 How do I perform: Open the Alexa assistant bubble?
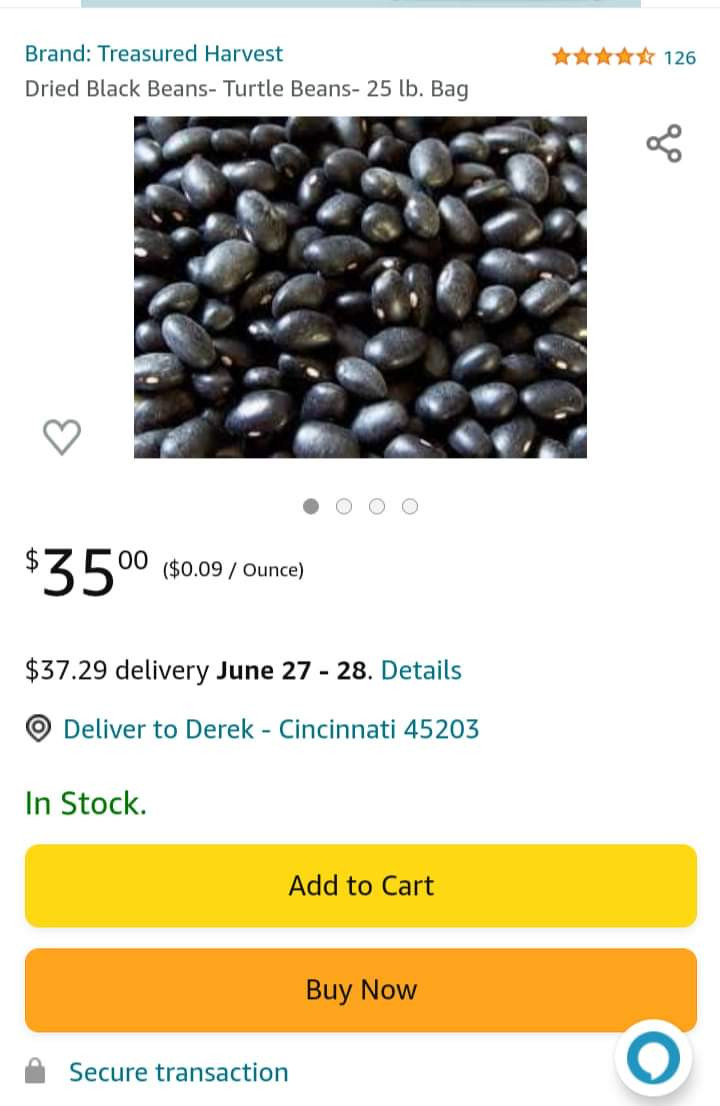point(653,1058)
